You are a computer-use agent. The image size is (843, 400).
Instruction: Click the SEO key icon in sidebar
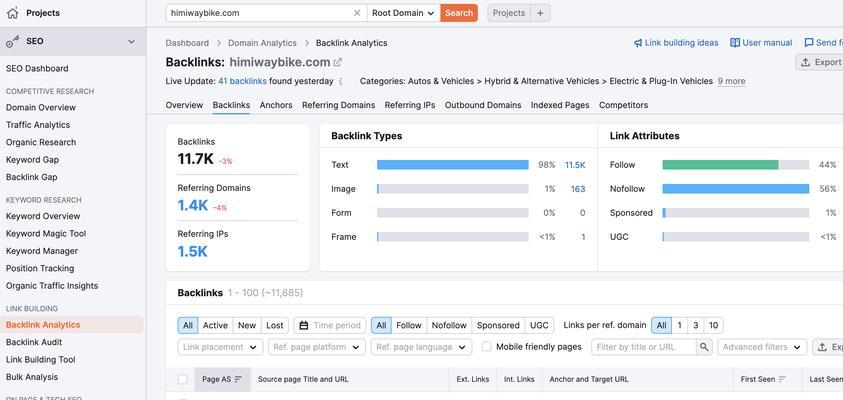[x=13, y=41]
